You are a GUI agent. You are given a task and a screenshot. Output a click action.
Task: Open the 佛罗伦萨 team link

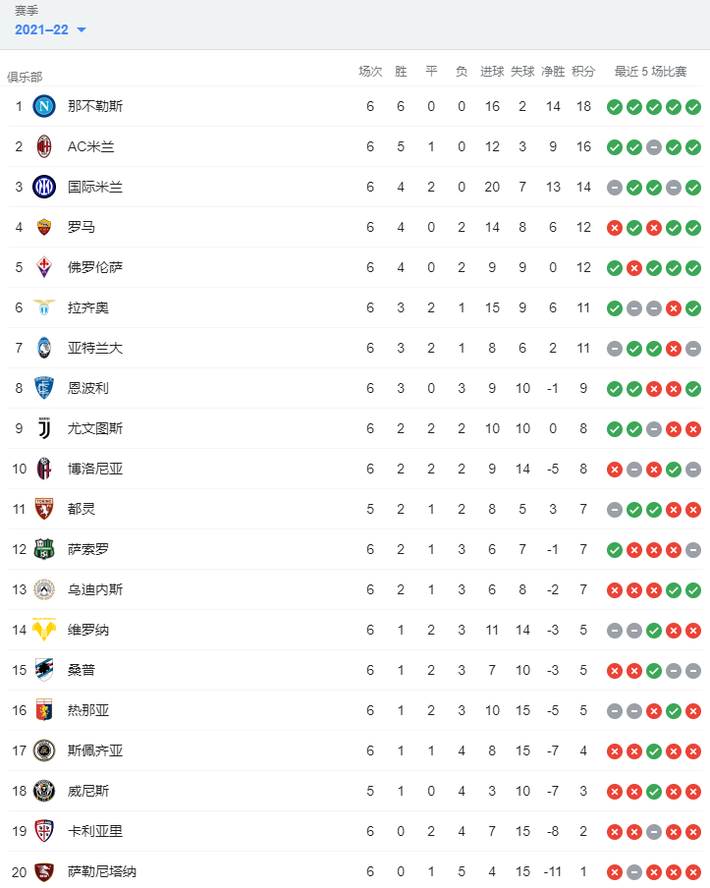click(x=95, y=267)
